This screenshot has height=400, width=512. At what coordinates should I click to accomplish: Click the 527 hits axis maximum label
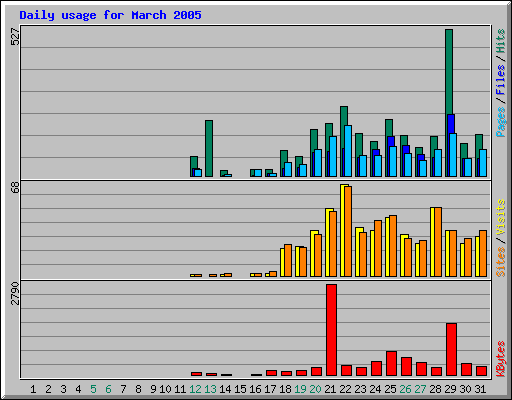(x=15, y=37)
